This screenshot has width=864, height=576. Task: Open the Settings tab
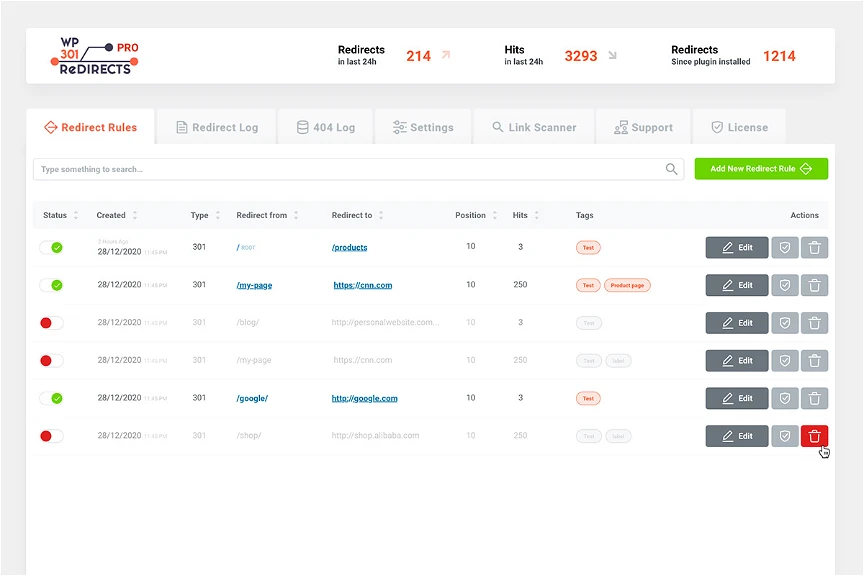click(x=424, y=127)
